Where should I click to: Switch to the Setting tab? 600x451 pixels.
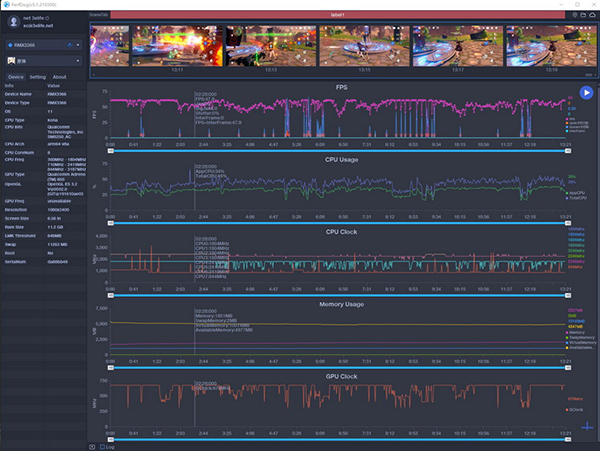tap(37, 76)
